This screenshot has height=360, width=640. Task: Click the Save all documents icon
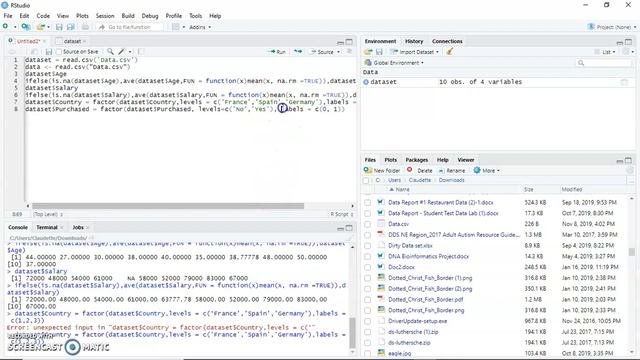point(71,27)
